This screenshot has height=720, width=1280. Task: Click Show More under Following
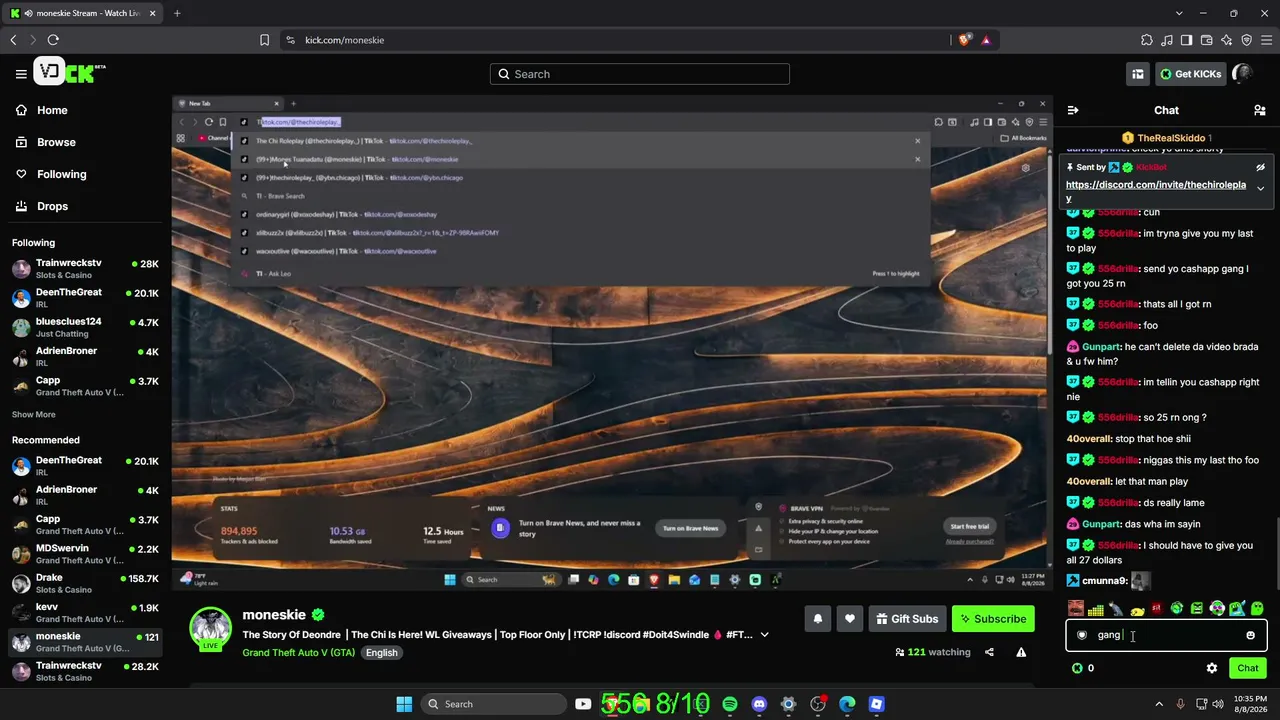click(34, 414)
